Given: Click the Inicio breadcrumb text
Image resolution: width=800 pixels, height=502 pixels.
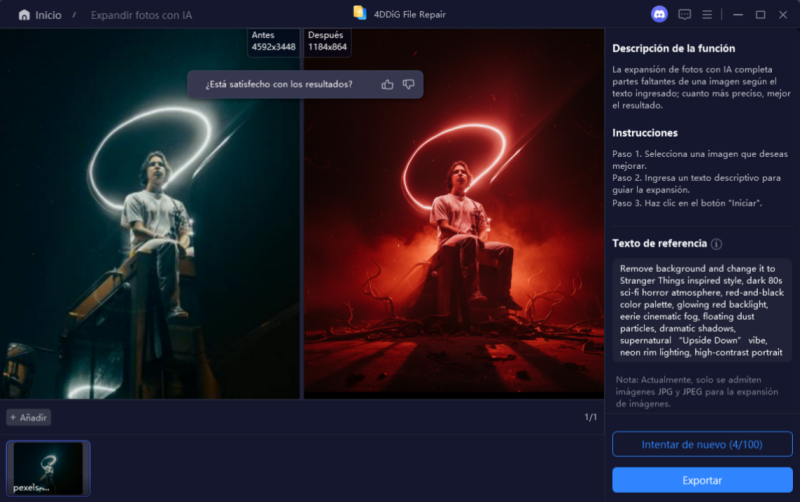Looking at the screenshot, I should tap(48, 15).
